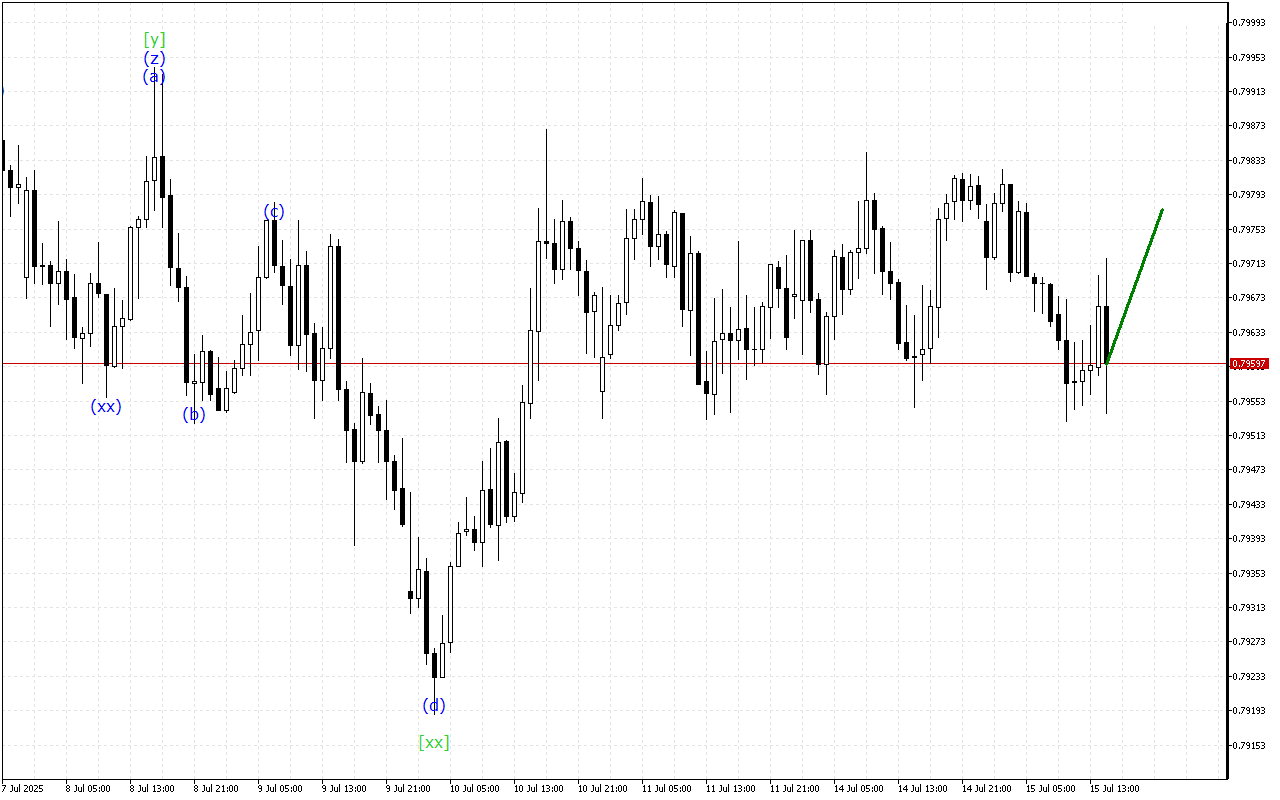Click the "15 Jul 13:00" time axis label

pyautogui.click(x=1115, y=788)
